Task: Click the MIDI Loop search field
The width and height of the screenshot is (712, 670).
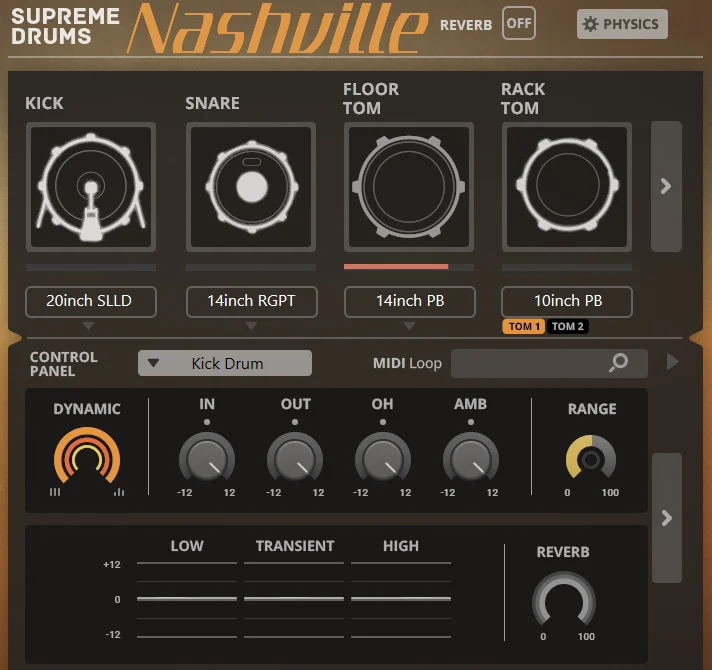Action: (x=549, y=363)
